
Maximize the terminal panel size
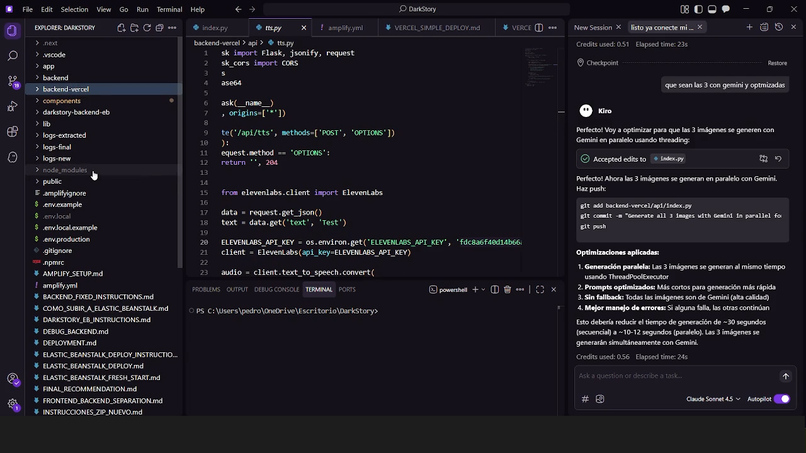(540, 289)
